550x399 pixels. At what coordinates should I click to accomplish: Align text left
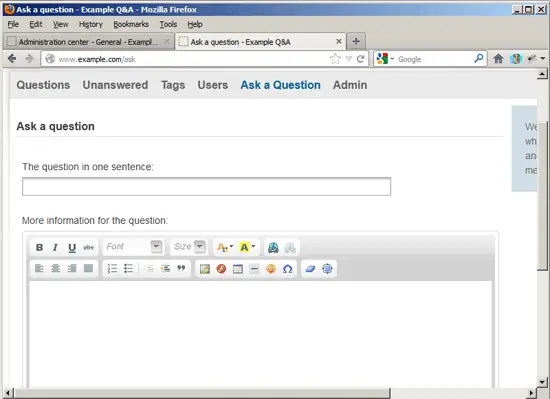point(39,269)
